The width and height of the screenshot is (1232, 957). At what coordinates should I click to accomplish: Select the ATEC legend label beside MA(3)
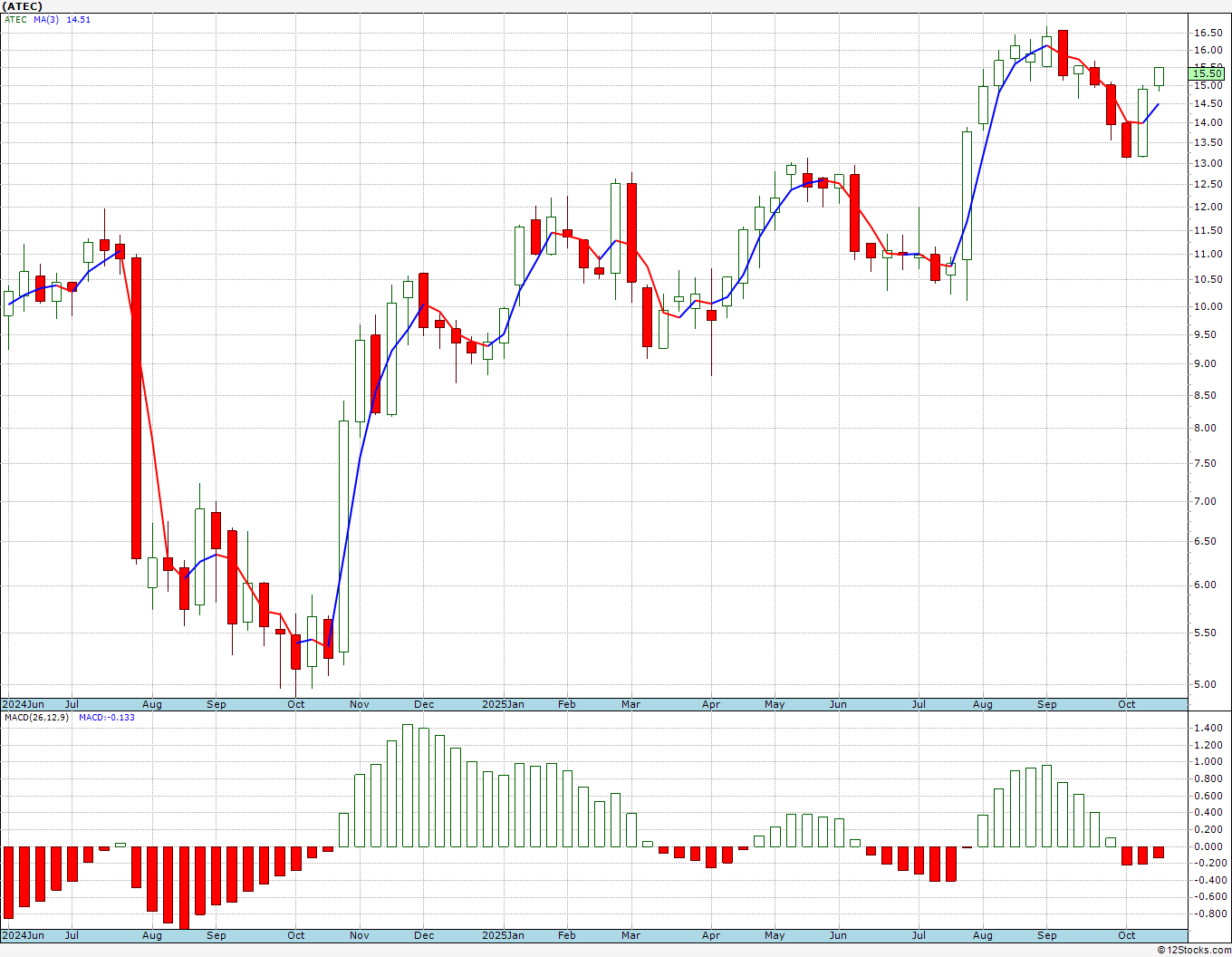[16, 19]
